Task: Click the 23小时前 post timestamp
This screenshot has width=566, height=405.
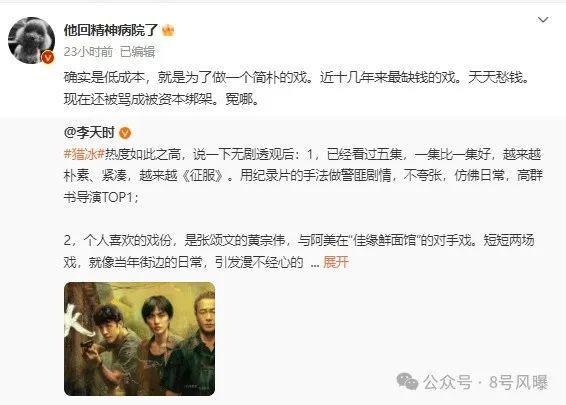Action: pyautogui.click(x=88, y=52)
